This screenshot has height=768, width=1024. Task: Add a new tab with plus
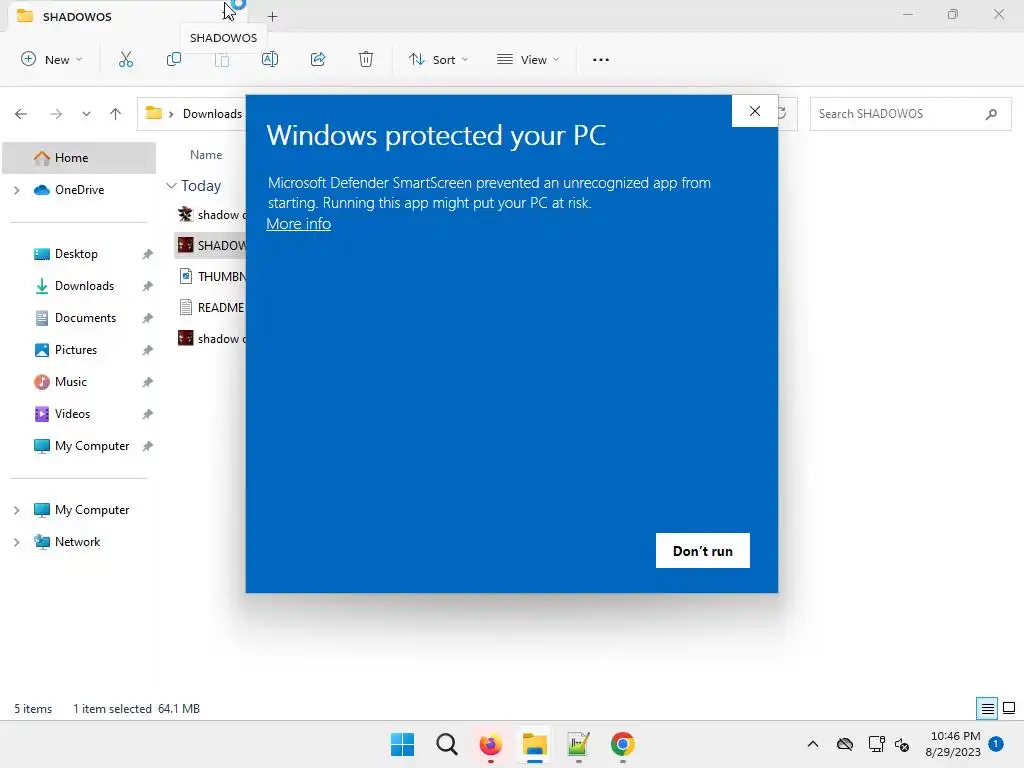(272, 17)
